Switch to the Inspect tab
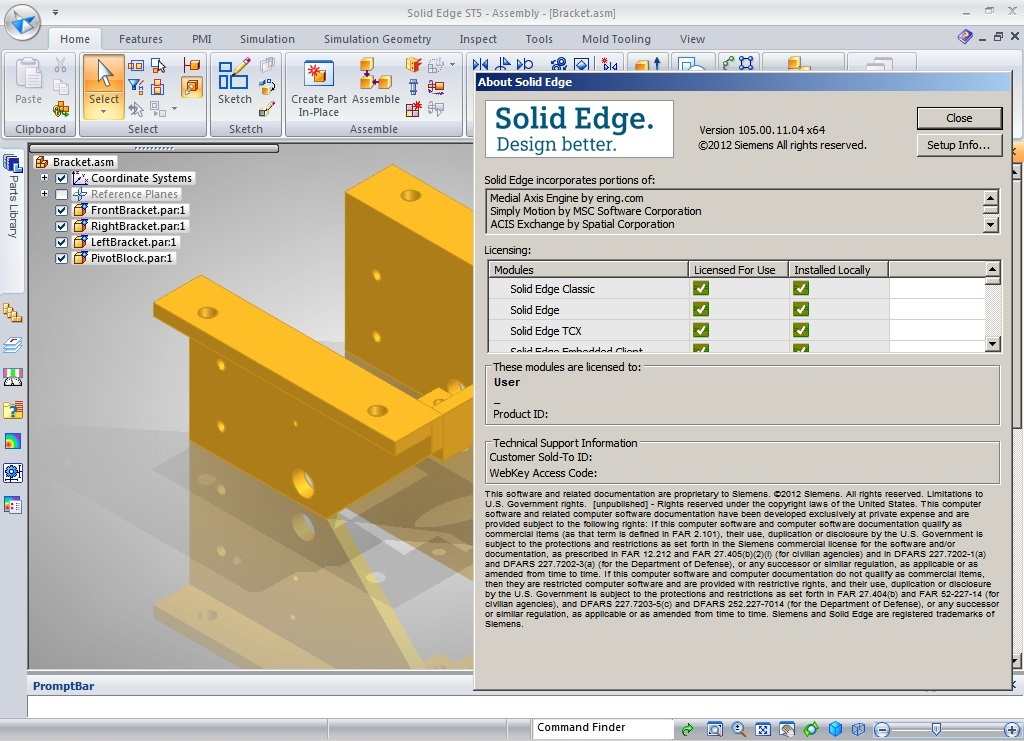 pos(478,39)
